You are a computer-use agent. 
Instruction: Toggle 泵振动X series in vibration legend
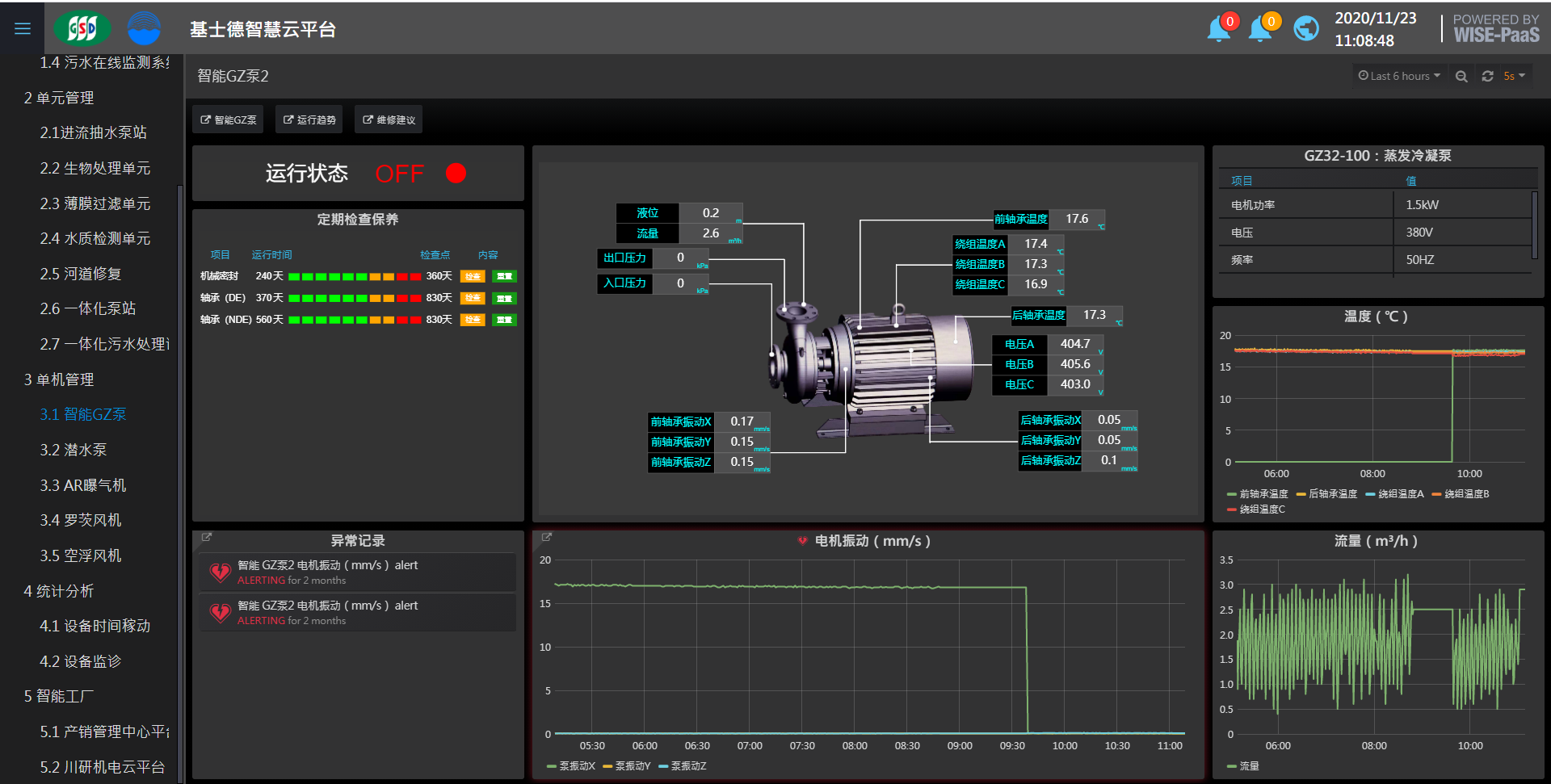click(x=577, y=766)
